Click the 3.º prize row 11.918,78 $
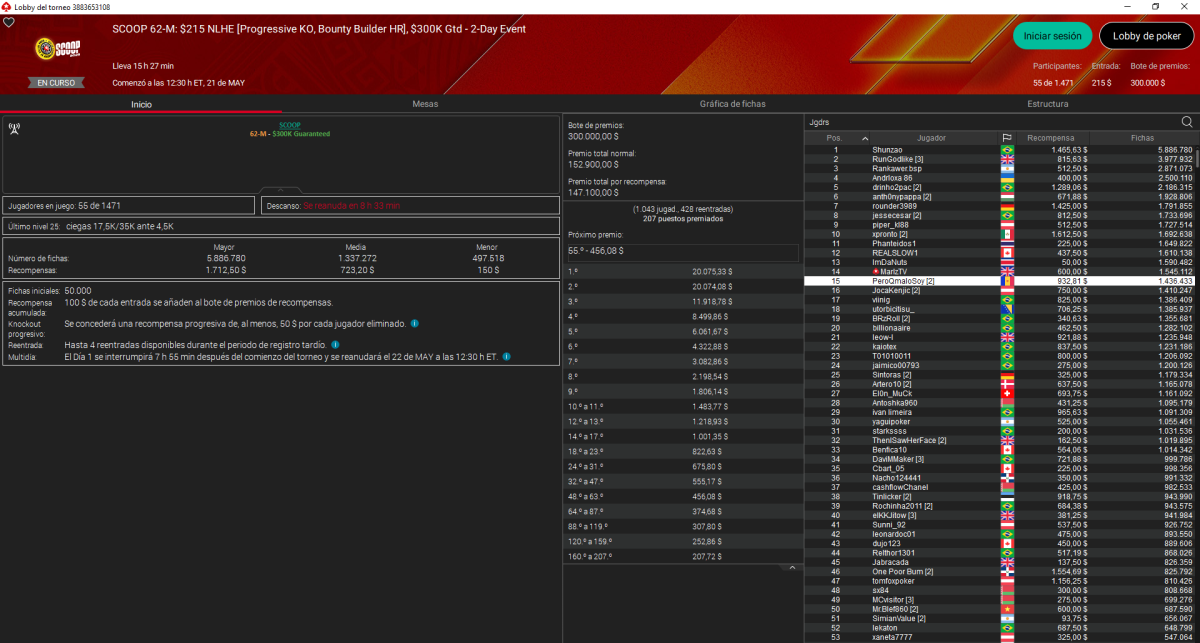The image size is (1200, 643). coord(683,301)
